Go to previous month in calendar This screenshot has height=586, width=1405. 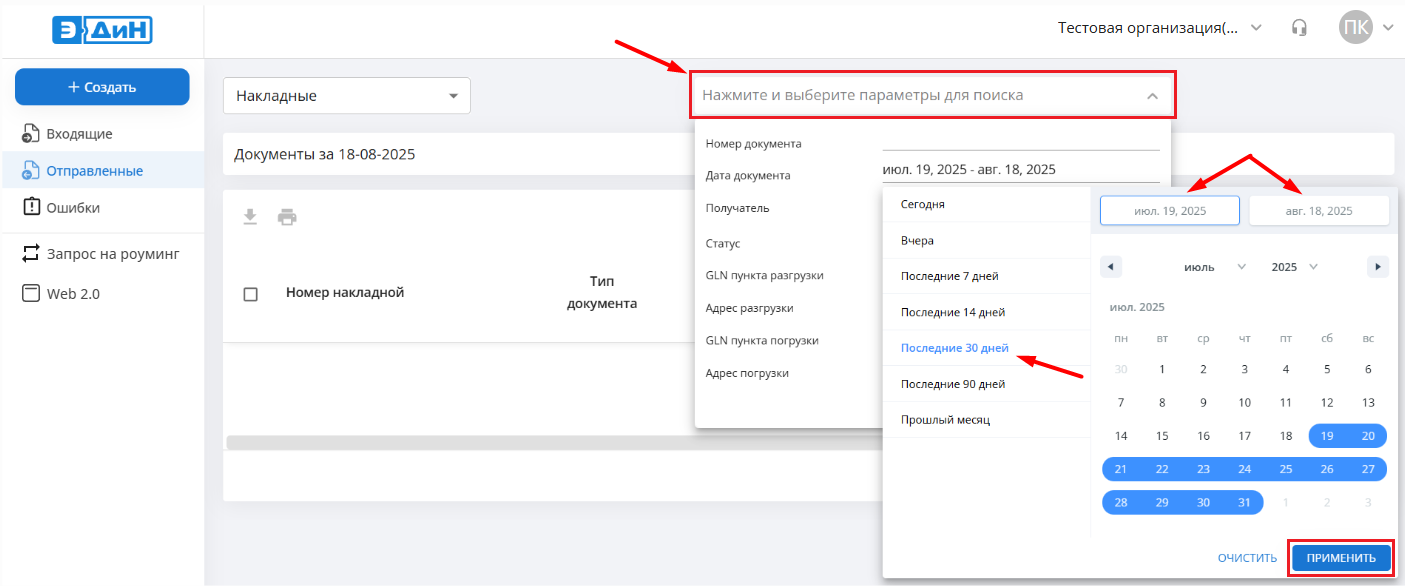[x=1111, y=267]
